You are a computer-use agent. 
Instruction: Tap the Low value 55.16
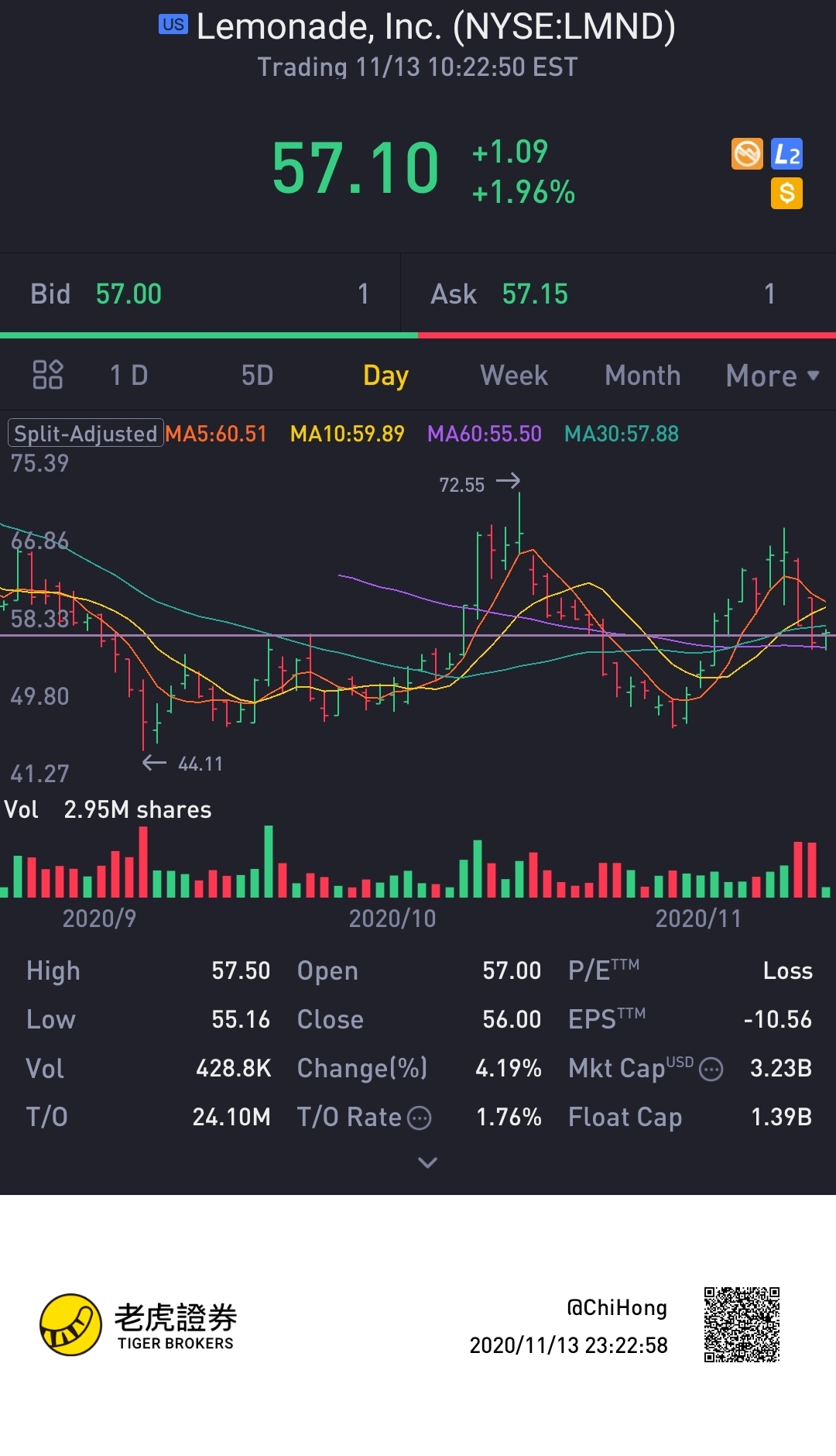(x=241, y=1020)
